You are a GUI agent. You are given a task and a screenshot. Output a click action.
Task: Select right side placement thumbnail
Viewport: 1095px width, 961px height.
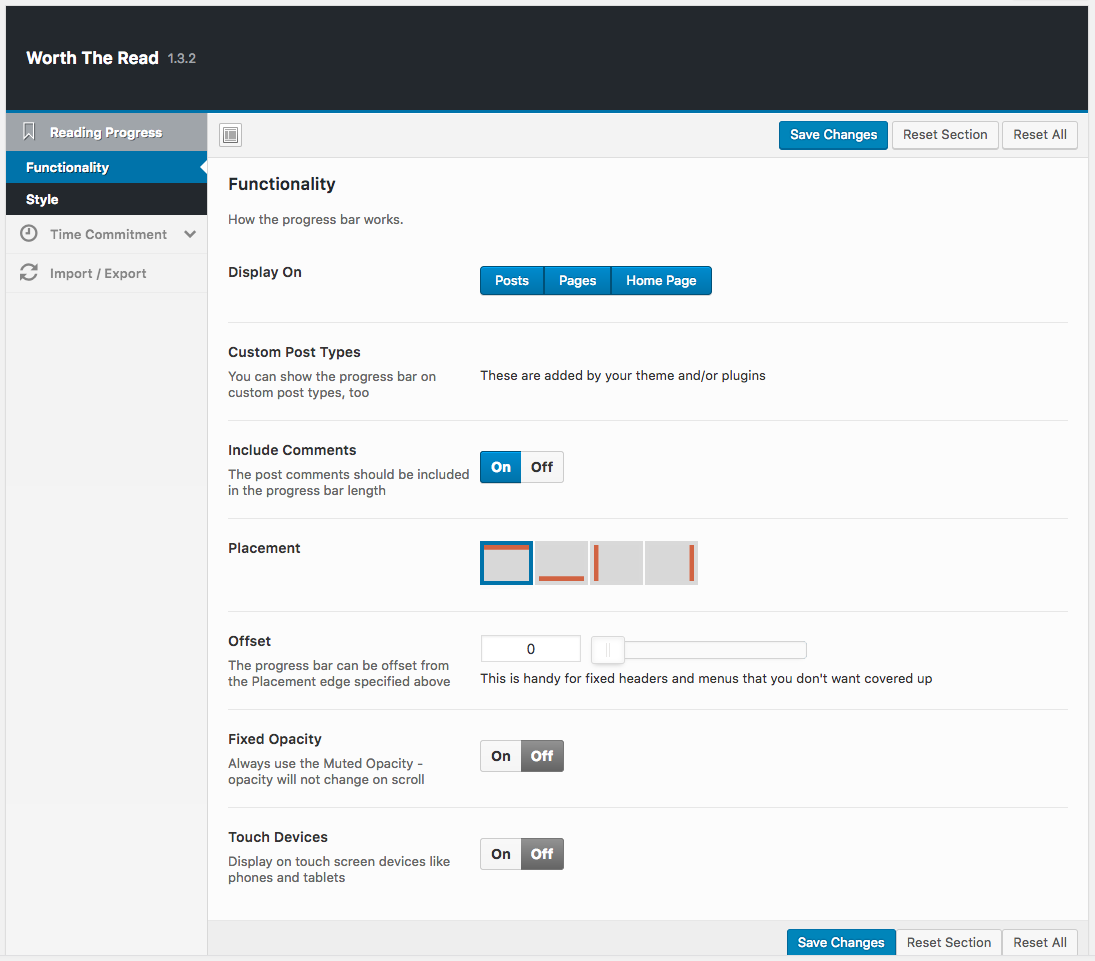(x=671, y=563)
